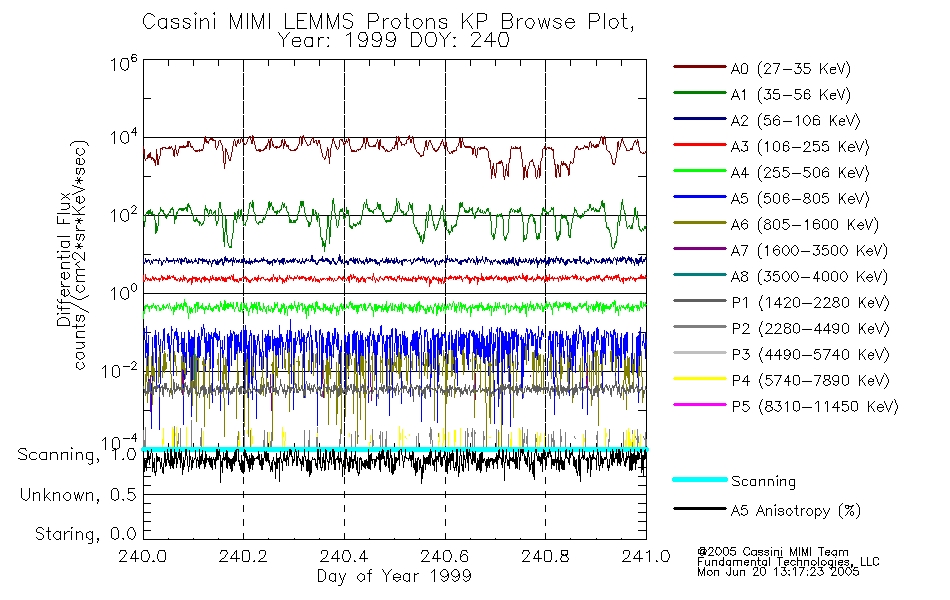Click the Differential Flux y-axis title
Screen dimensions: 950x600
(64, 259)
